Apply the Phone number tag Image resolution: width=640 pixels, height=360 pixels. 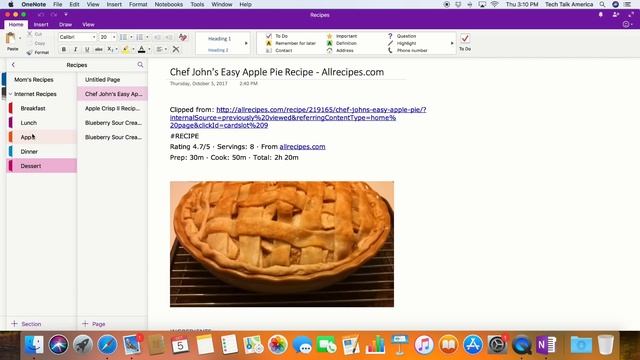coord(407,51)
